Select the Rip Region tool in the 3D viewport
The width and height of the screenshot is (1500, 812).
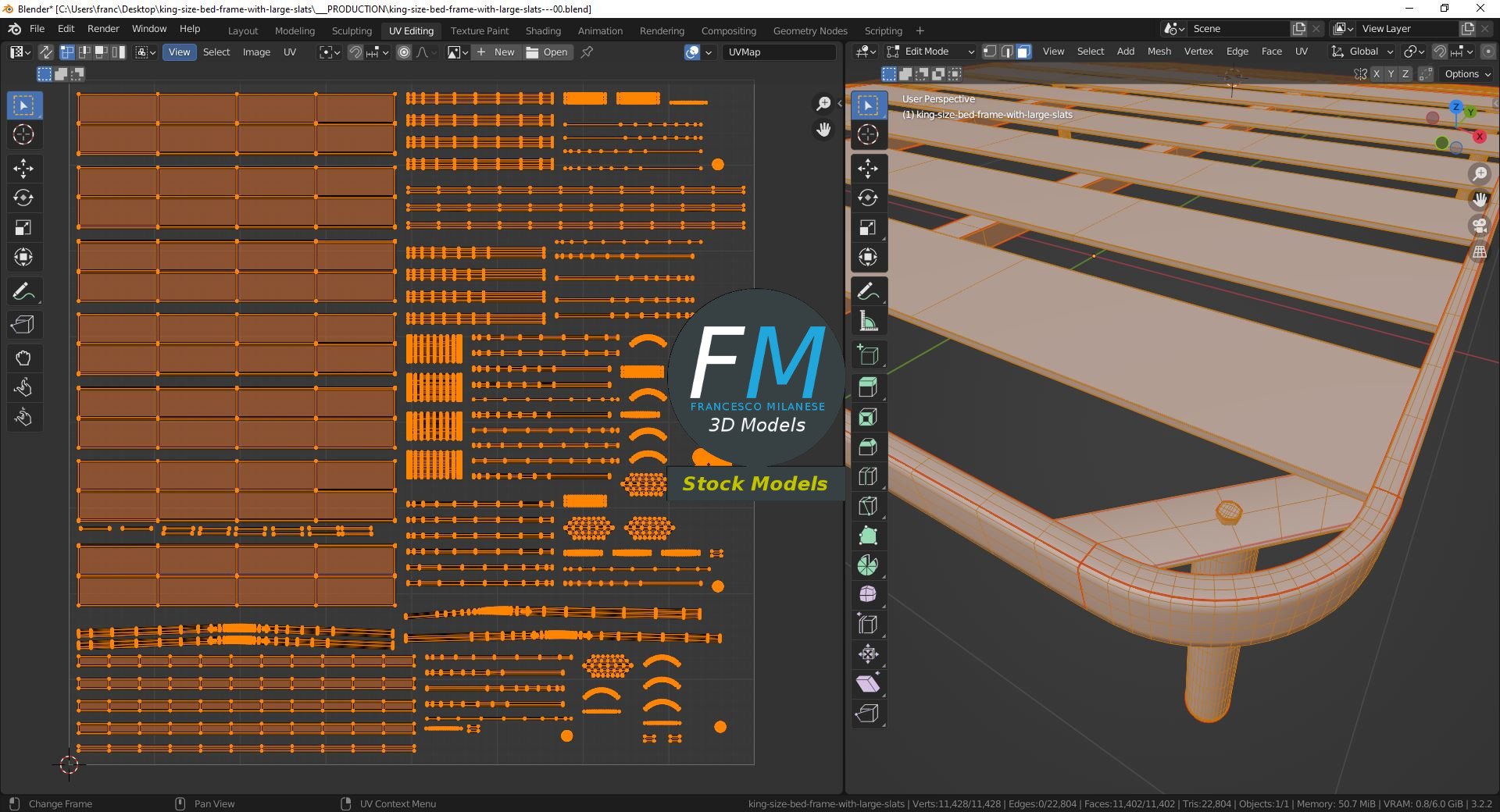tap(868, 714)
